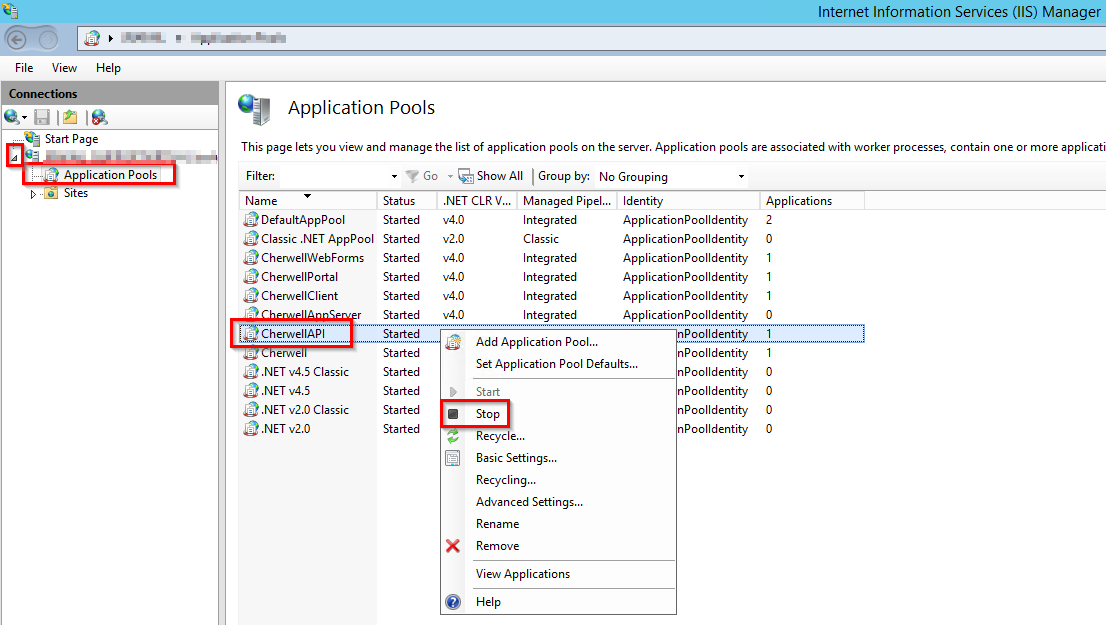Click inside the Filter input field

[330, 175]
